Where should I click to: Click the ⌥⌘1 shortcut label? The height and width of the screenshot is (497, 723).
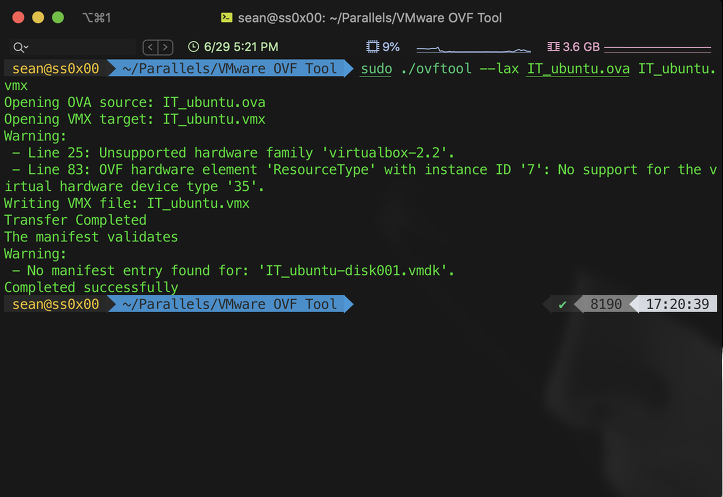click(x=96, y=18)
